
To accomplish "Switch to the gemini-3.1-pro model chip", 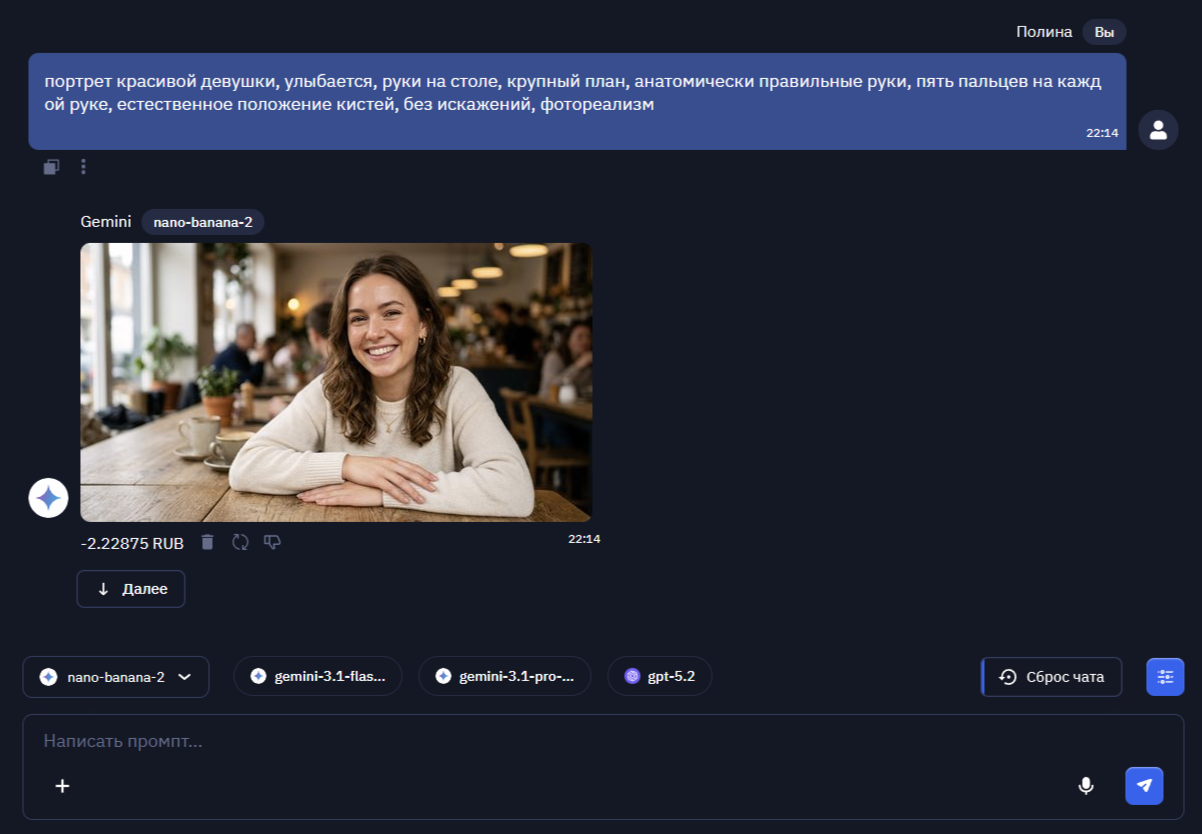I will tap(504, 677).
